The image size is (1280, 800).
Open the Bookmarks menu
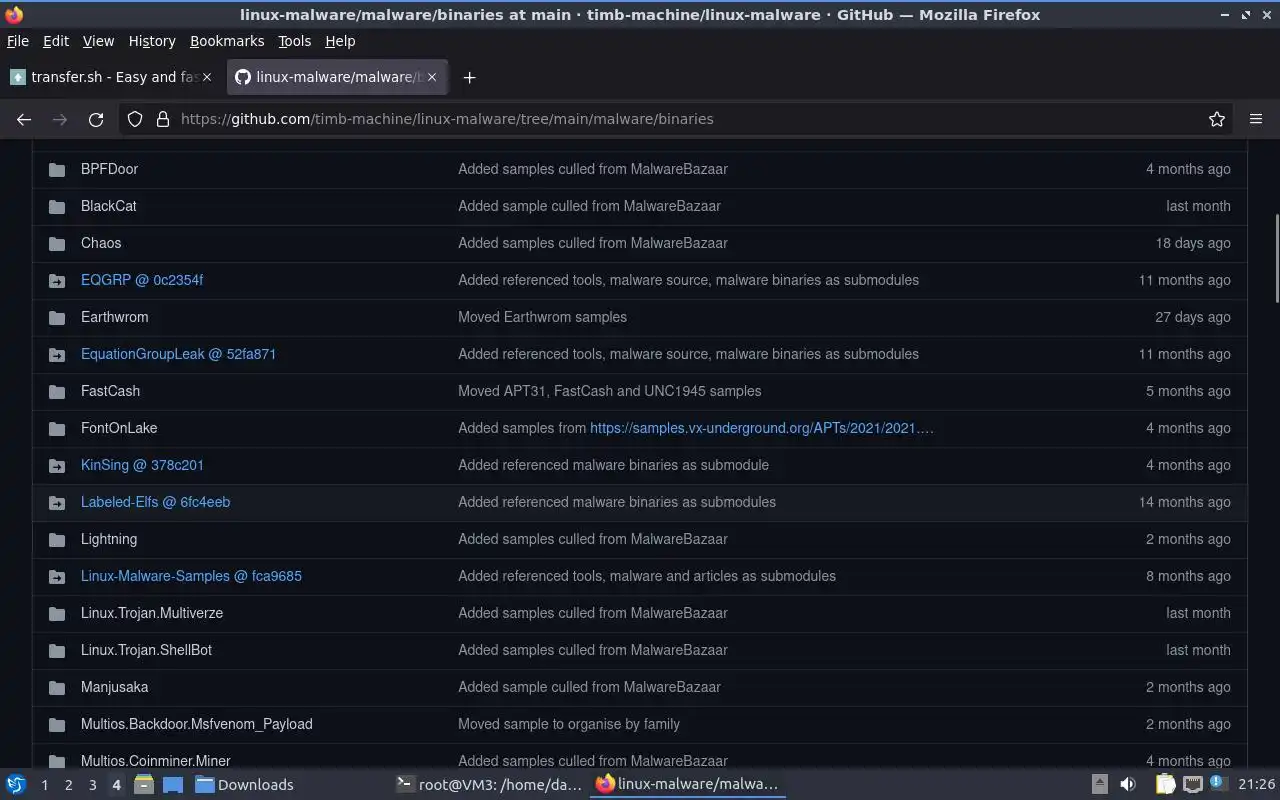[x=227, y=41]
